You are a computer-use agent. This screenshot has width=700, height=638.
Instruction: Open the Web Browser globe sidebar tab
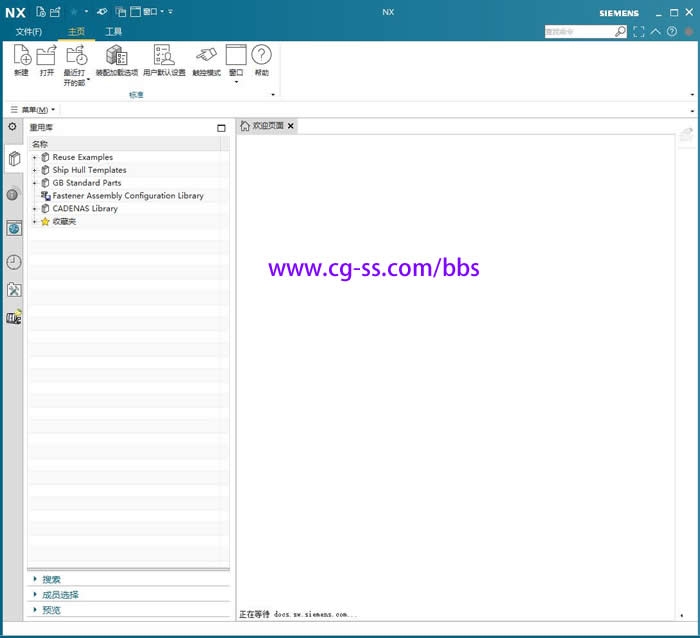13,228
